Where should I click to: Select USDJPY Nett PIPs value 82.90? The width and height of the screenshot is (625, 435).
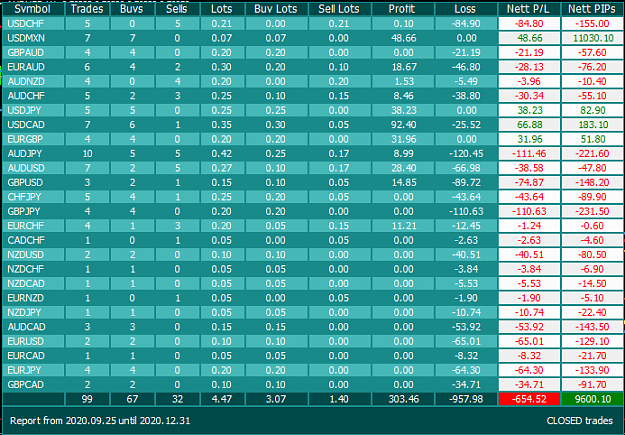point(592,110)
